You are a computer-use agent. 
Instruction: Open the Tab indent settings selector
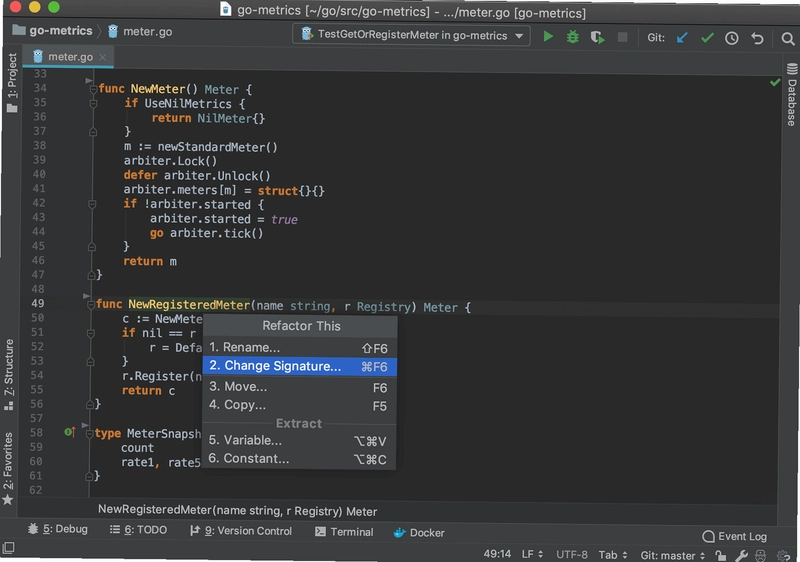pos(613,555)
